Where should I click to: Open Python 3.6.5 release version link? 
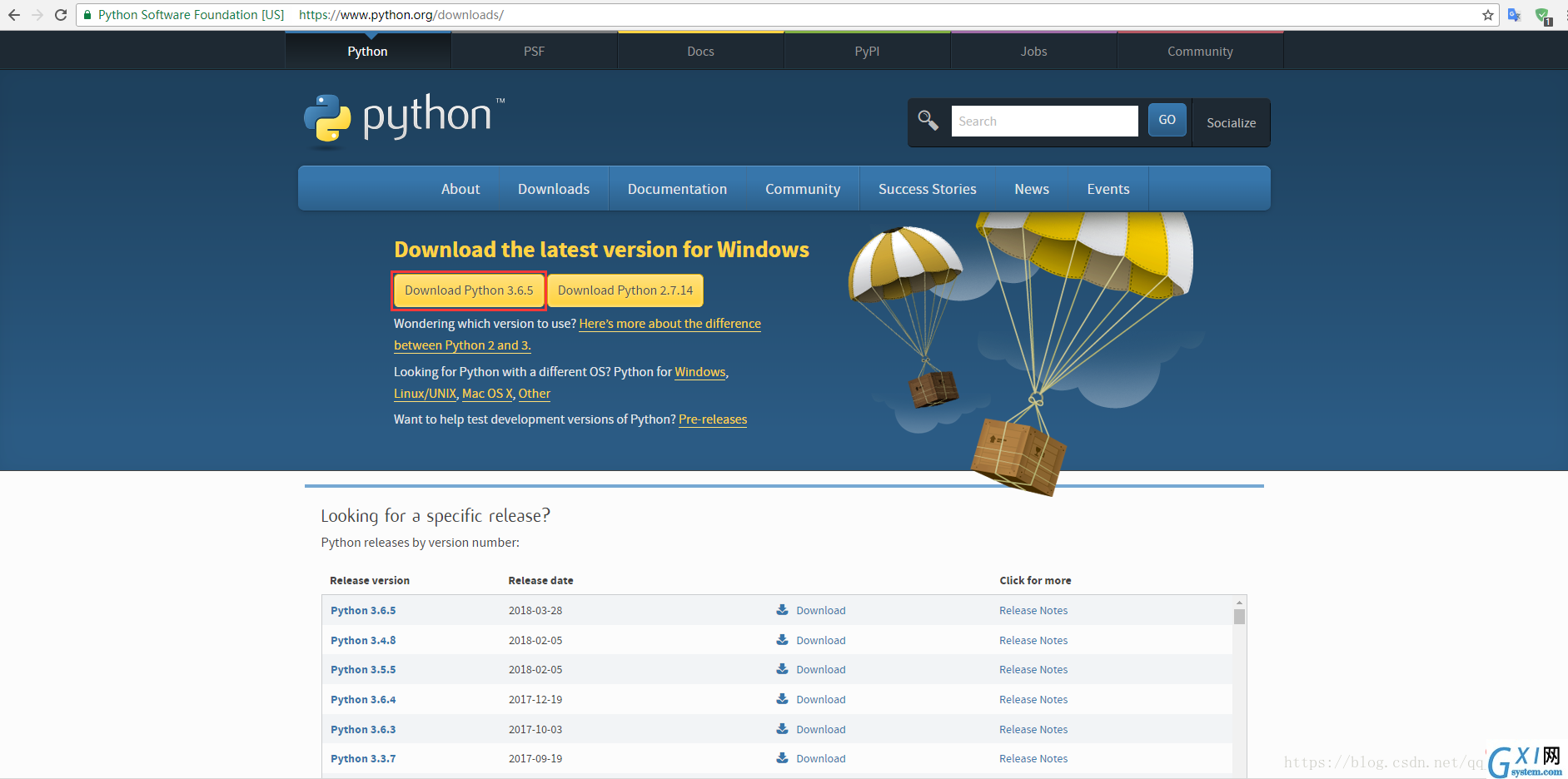pyautogui.click(x=363, y=610)
